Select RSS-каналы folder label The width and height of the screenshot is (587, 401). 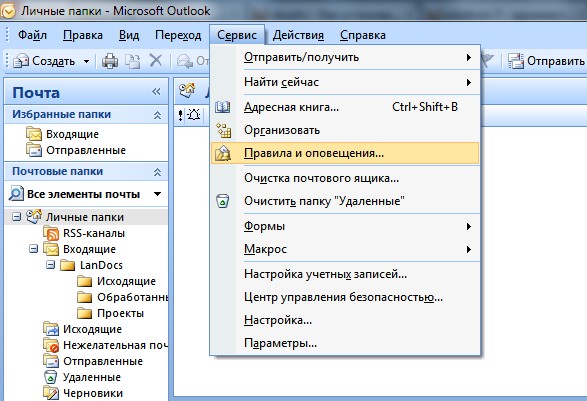click(x=94, y=233)
